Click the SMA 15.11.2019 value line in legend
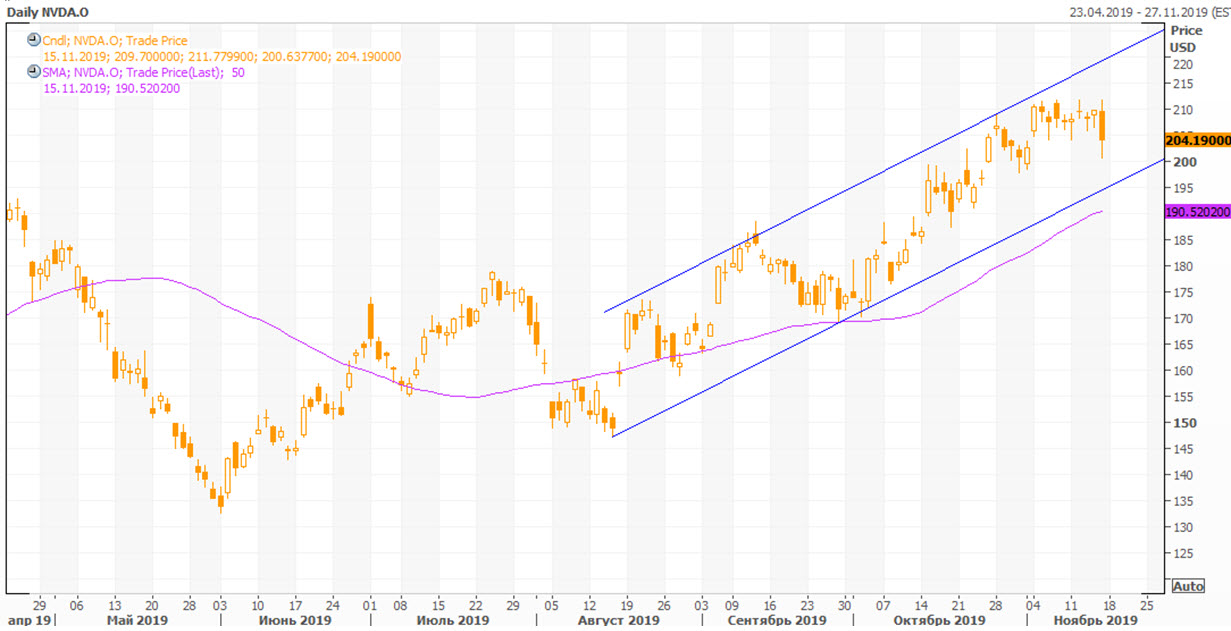 (111, 89)
